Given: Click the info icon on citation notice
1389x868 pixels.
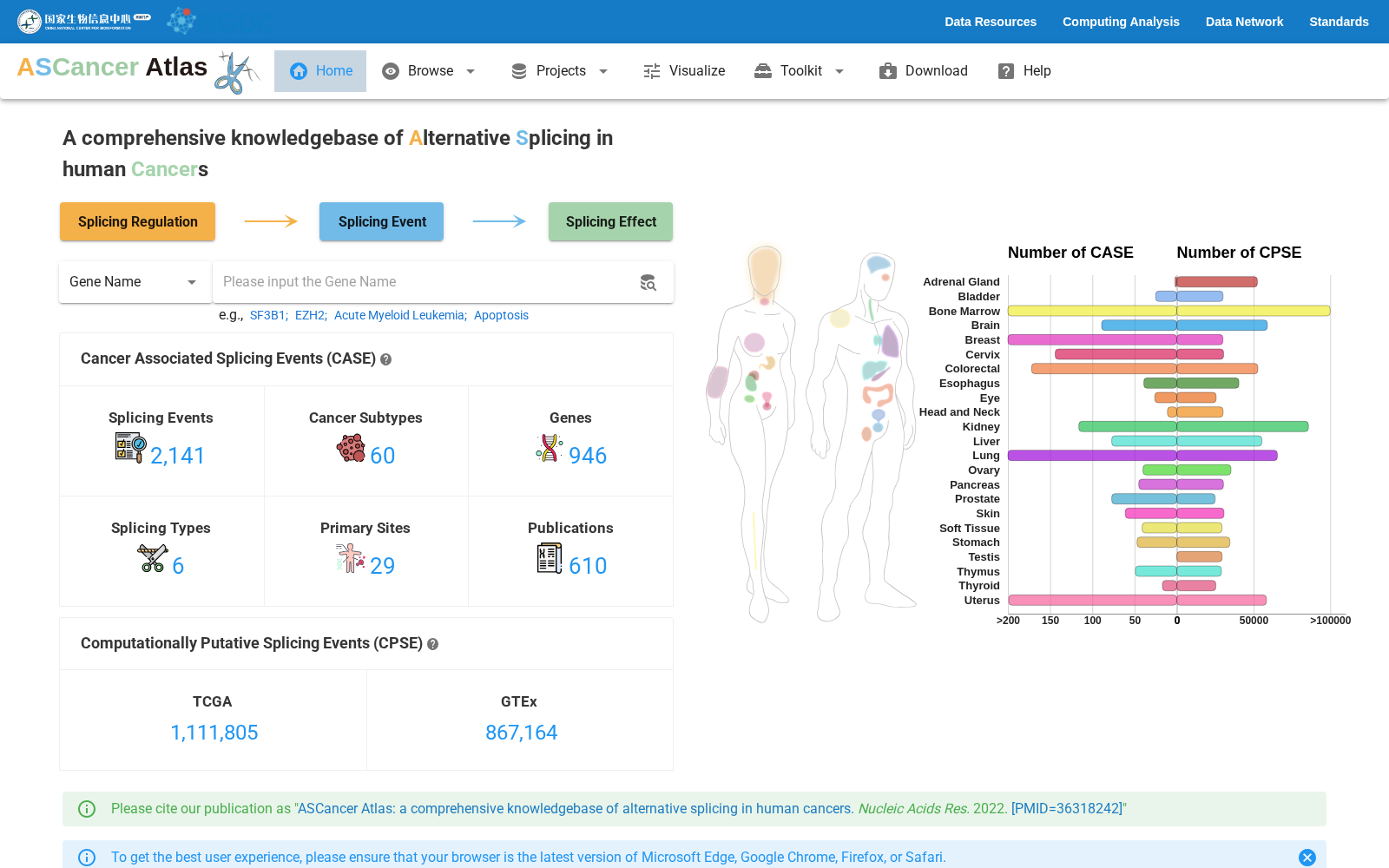Looking at the screenshot, I should (87, 809).
